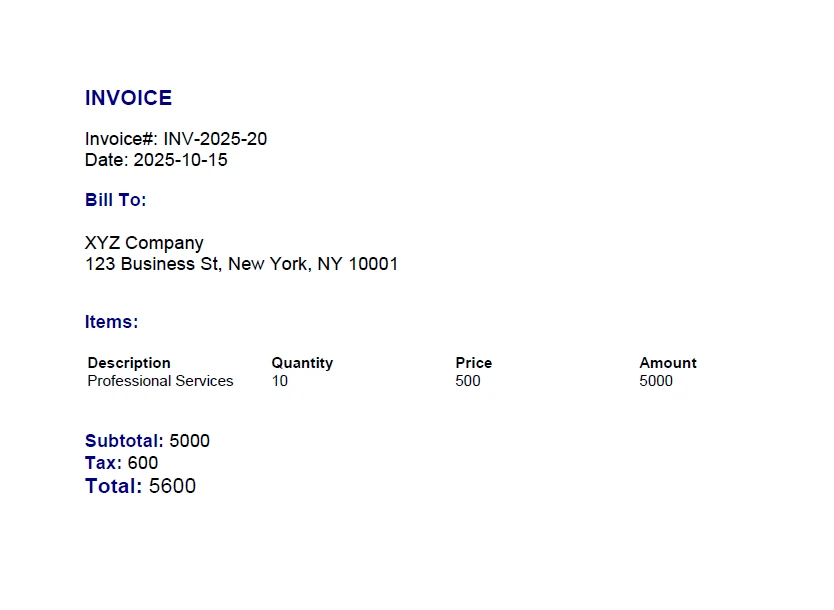Click the Description column header

[129, 363]
